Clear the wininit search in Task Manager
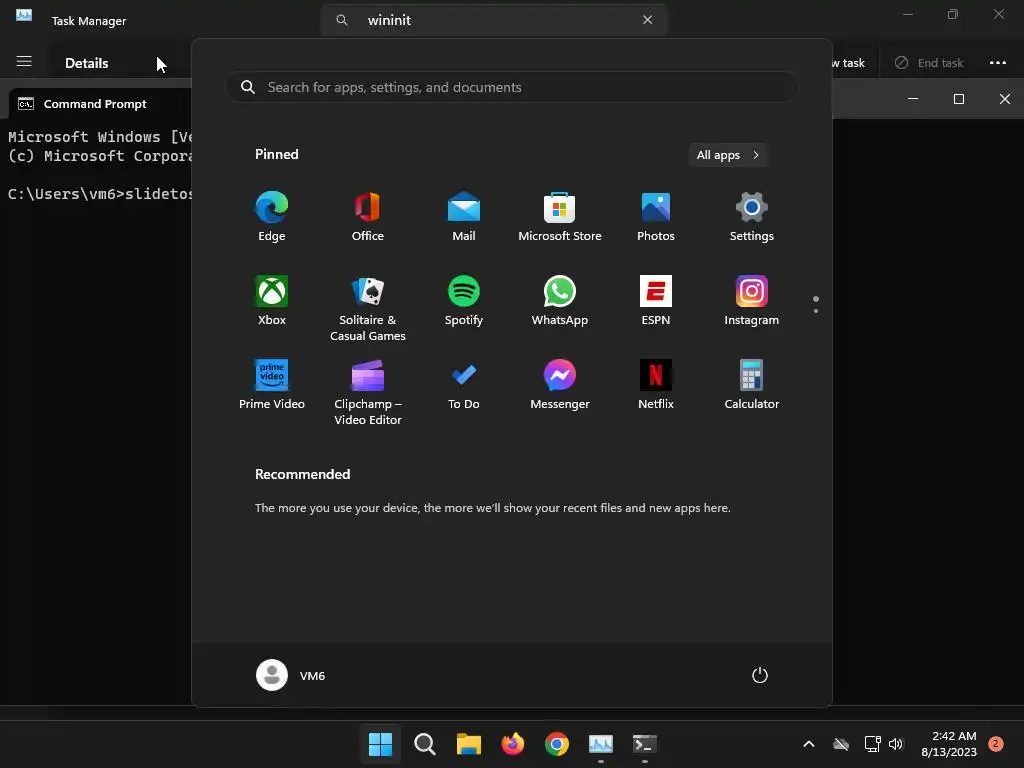1024x768 pixels. point(647,20)
